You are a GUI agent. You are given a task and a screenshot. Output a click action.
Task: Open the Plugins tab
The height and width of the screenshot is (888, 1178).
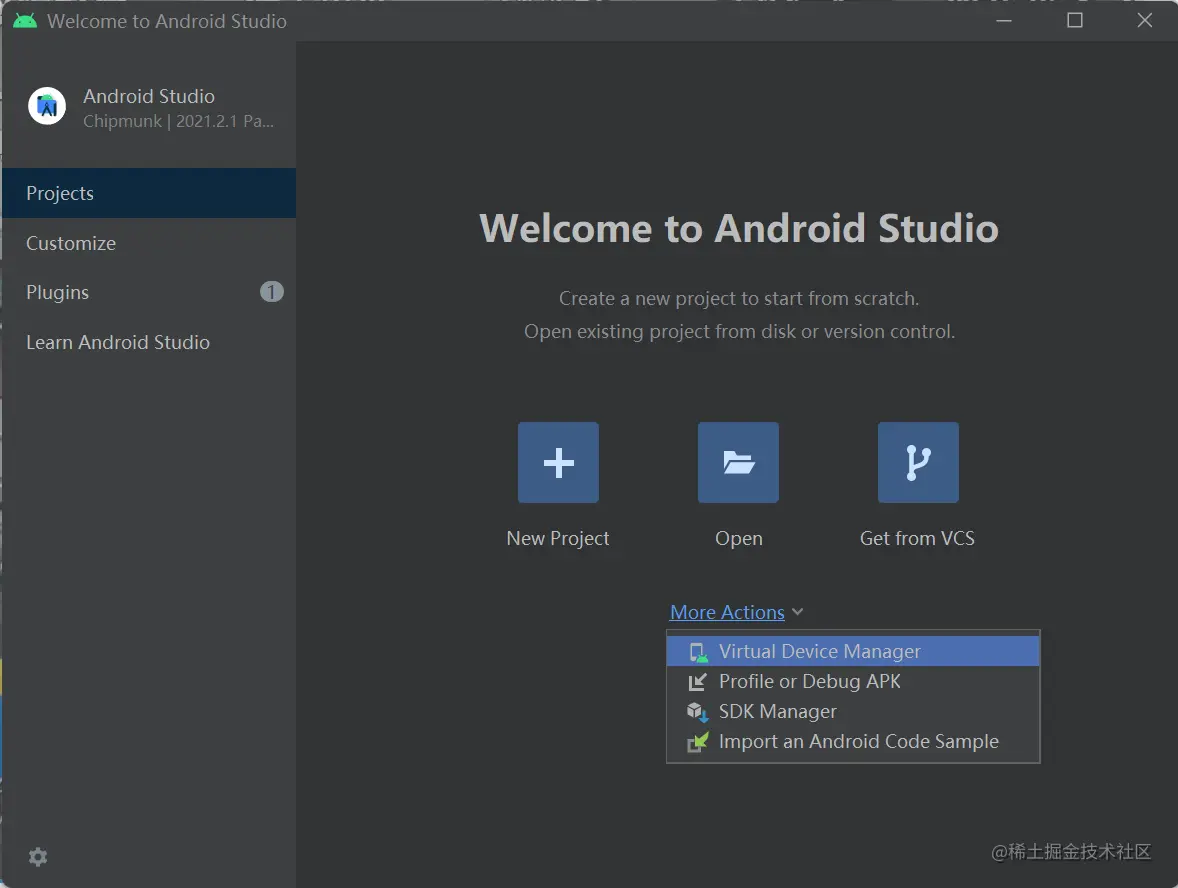tap(149, 292)
